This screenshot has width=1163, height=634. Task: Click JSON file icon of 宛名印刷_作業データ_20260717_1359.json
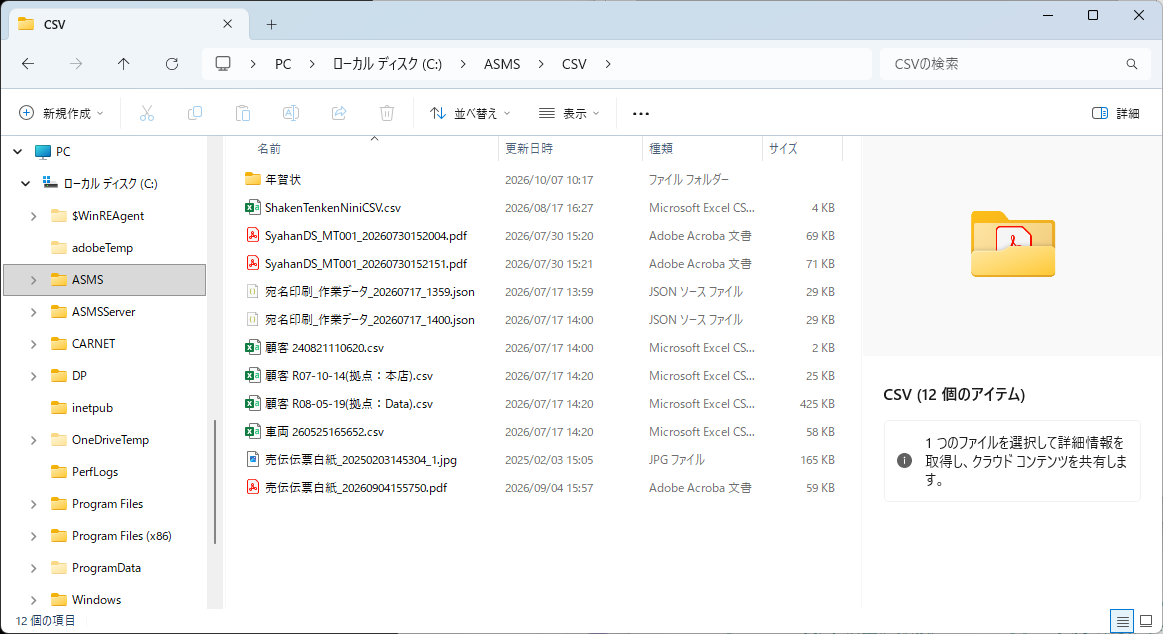[252, 291]
